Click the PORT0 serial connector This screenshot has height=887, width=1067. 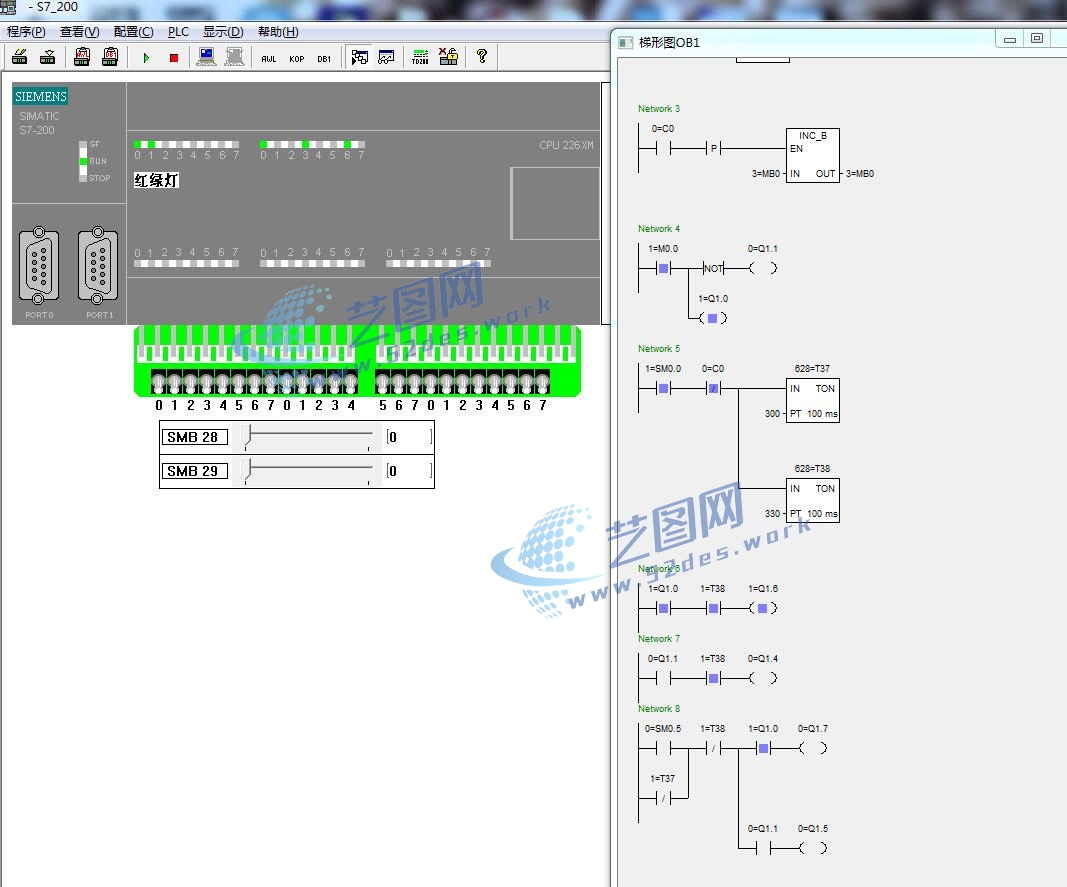pyautogui.click(x=39, y=265)
